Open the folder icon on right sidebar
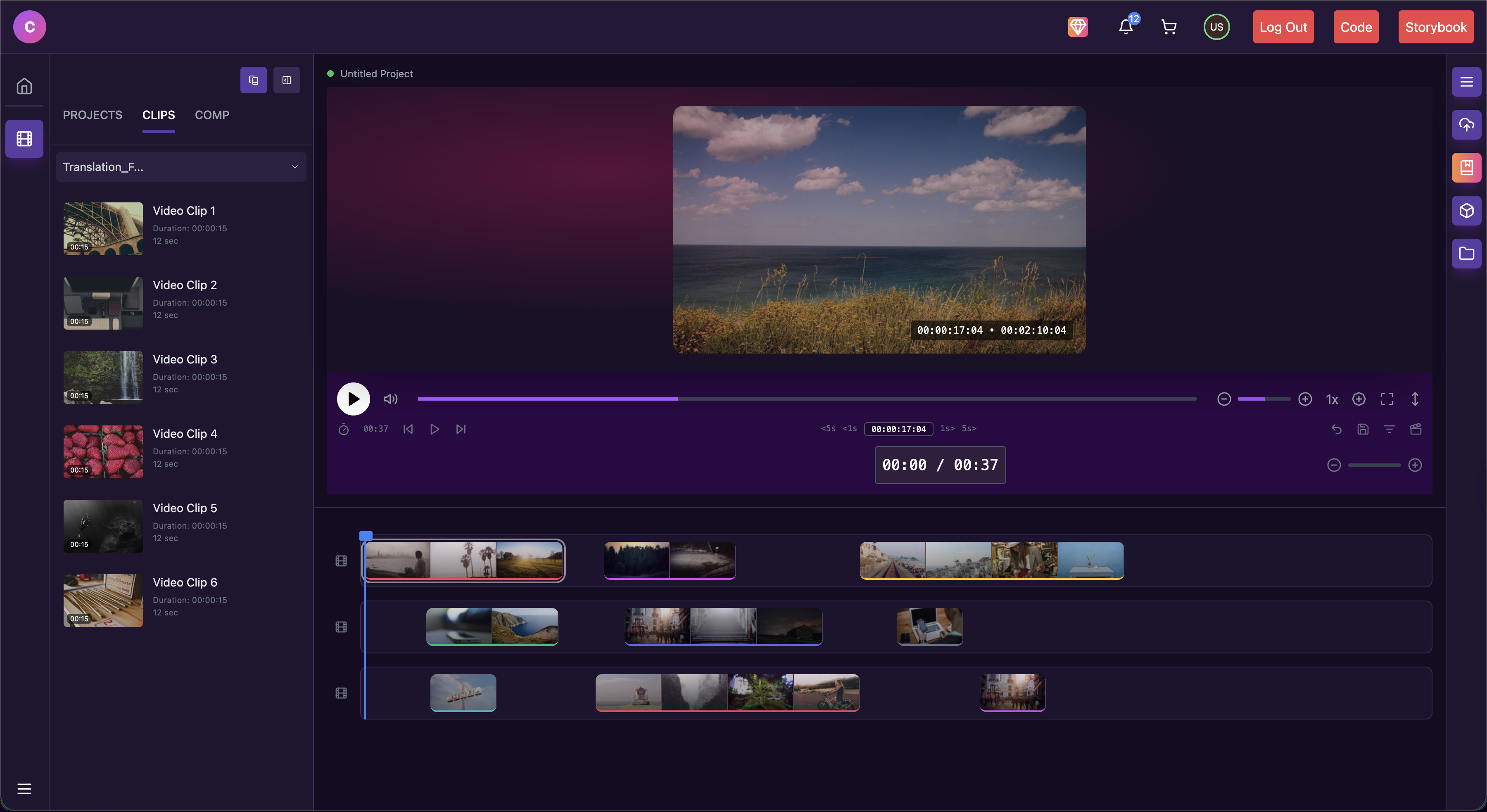This screenshot has height=812, width=1487. (1466, 254)
